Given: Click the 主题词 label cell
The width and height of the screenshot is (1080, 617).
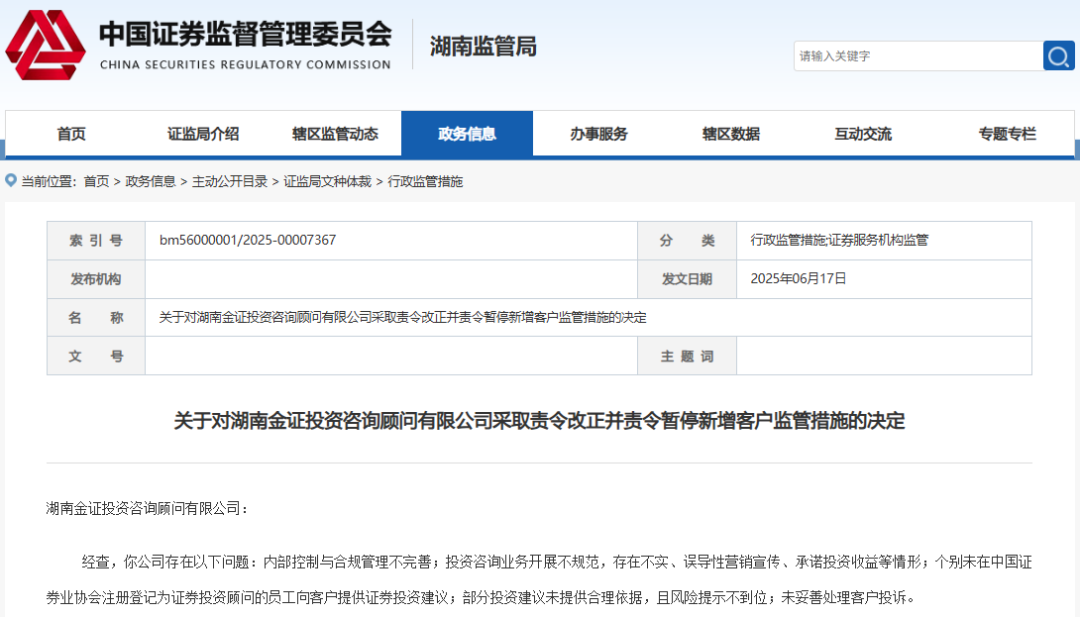Looking at the screenshot, I should [687, 356].
